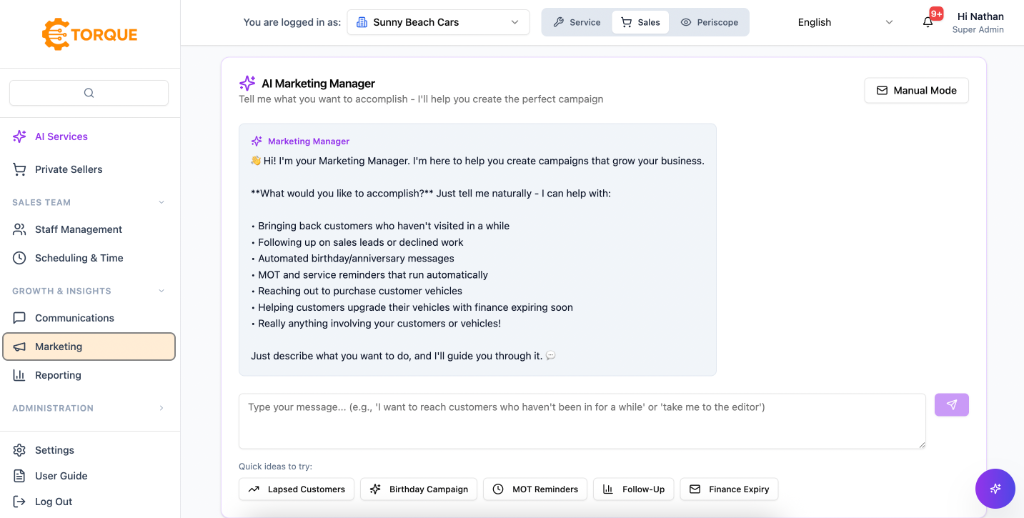The width and height of the screenshot is (1024, 518).
Task: Click the 'You are logged in as:' label
Action: pos(292,22)
